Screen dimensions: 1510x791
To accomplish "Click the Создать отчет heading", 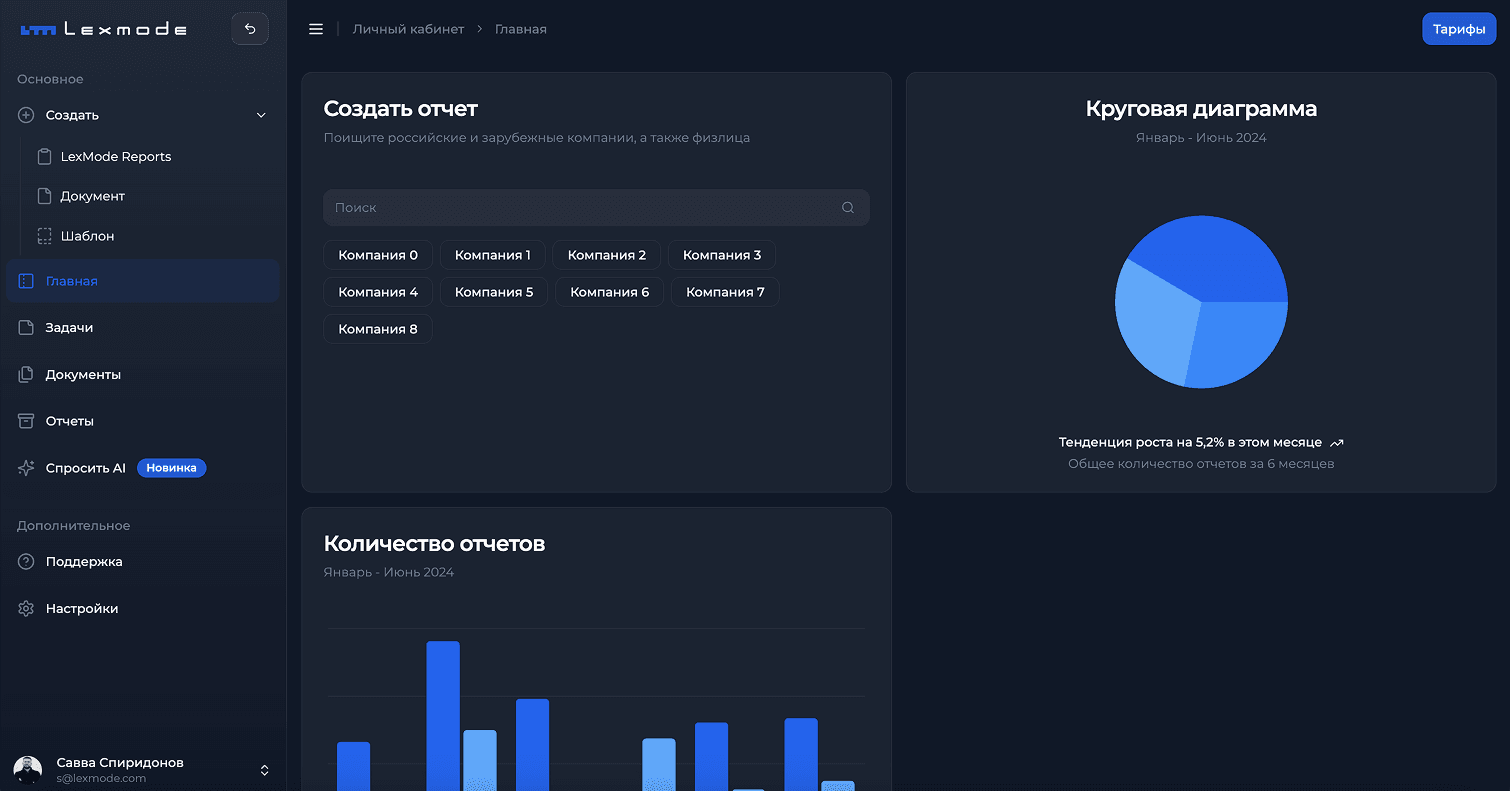I will pos(401,109).
